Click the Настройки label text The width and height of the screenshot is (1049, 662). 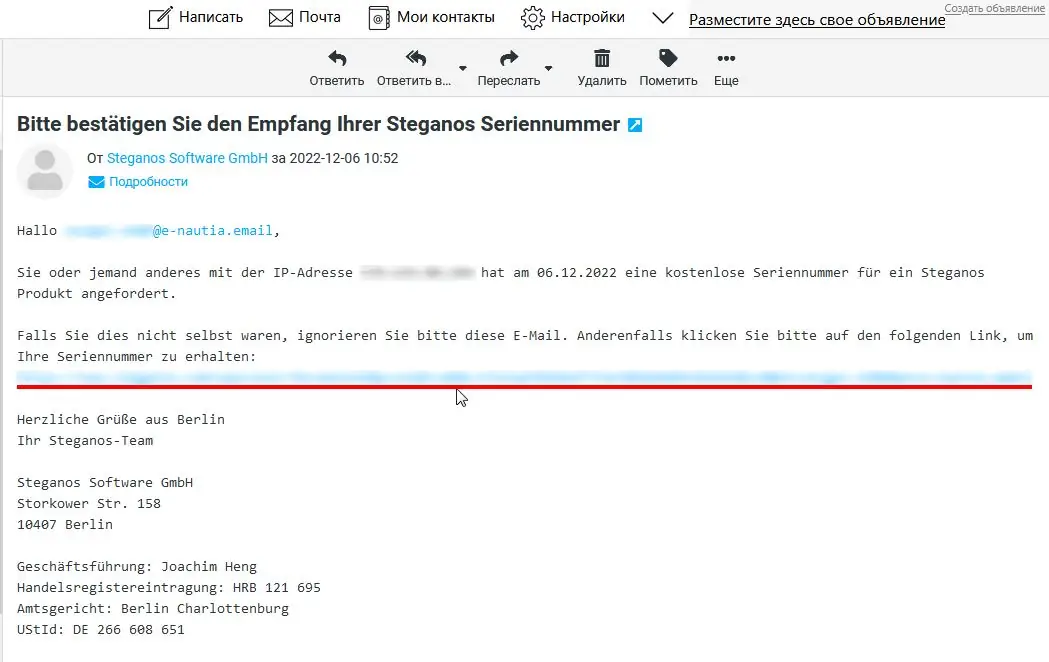tap(588, 17)
